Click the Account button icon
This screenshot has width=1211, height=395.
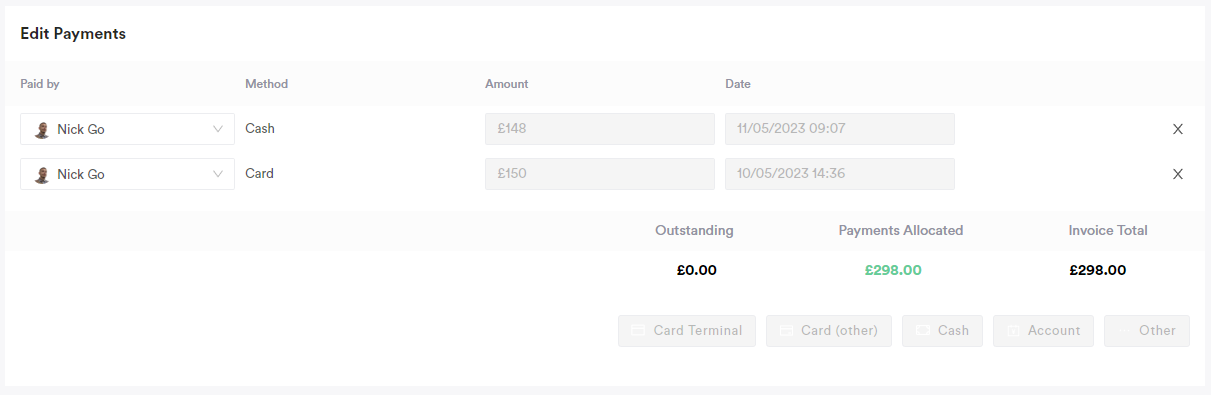[1012, 330]
